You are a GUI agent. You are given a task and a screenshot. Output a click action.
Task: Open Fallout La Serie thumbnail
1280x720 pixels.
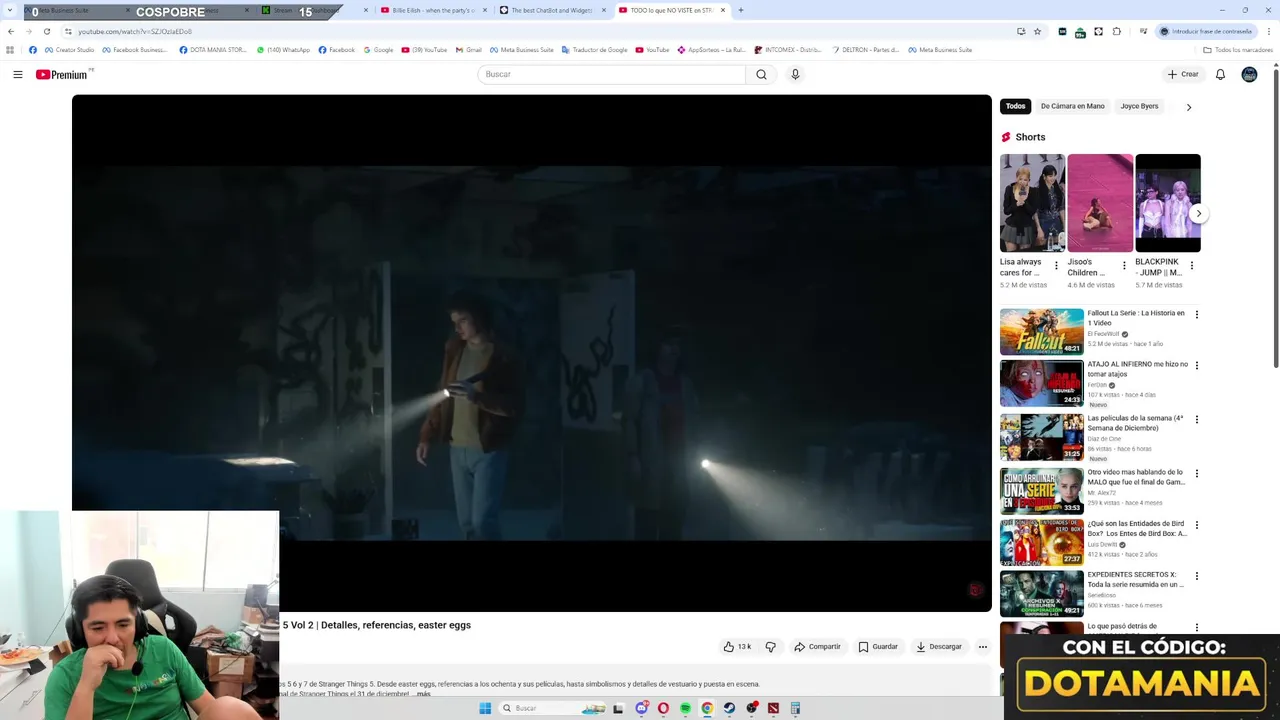coord(1041,331)
